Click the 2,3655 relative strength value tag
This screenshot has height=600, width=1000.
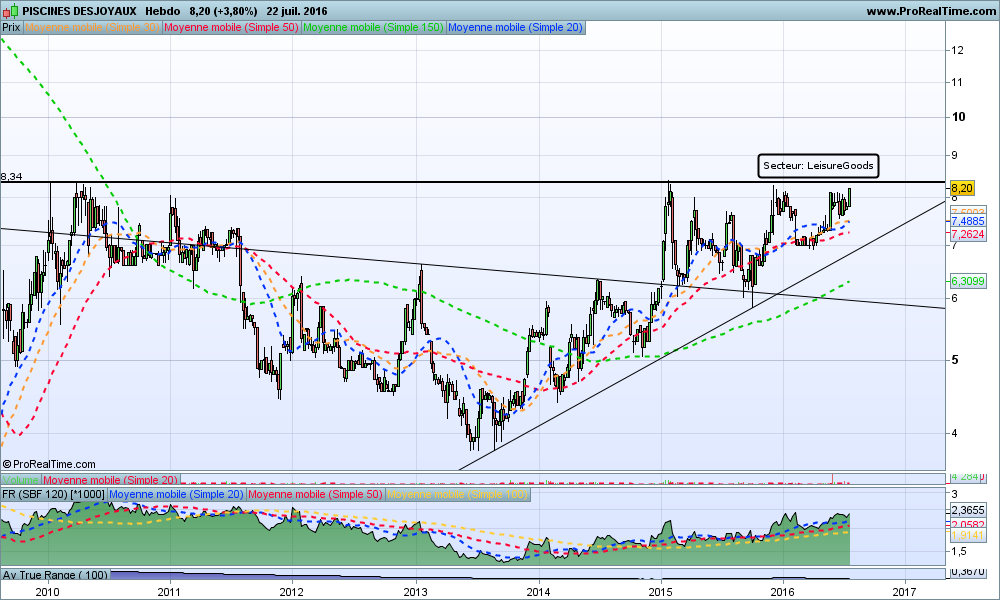(967, 510)
